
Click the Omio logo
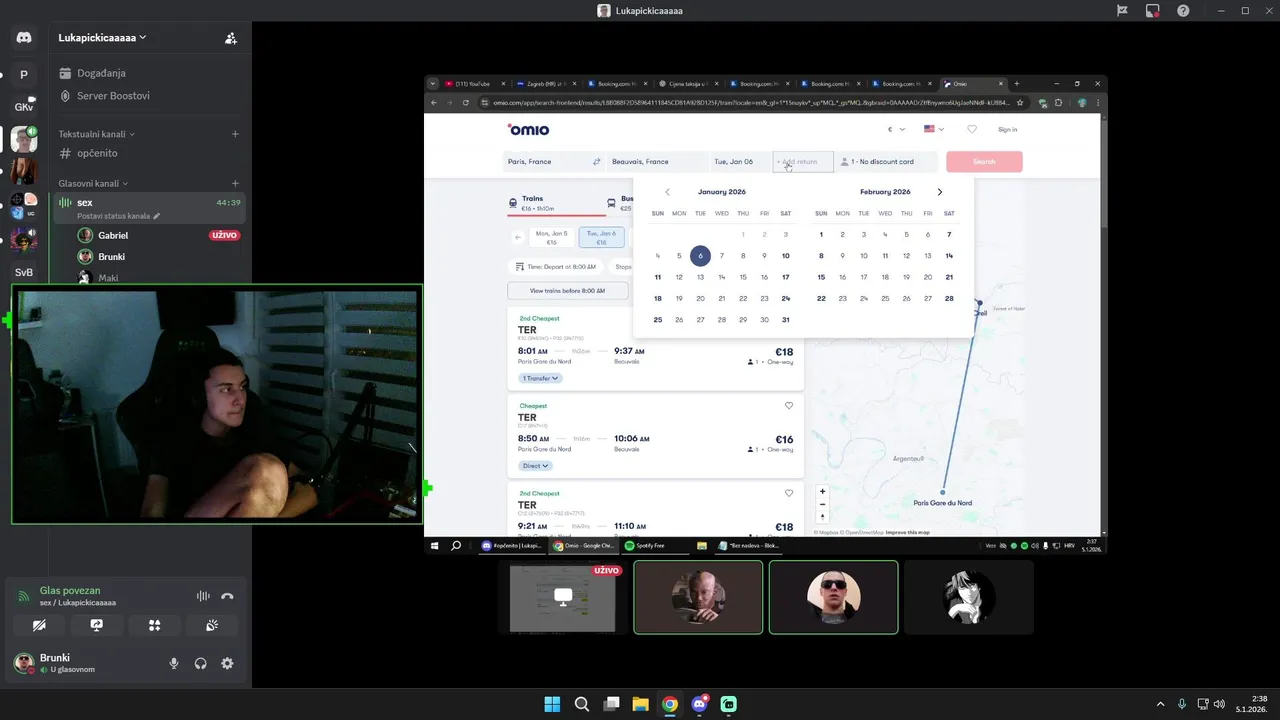click(x=528, y=129)
